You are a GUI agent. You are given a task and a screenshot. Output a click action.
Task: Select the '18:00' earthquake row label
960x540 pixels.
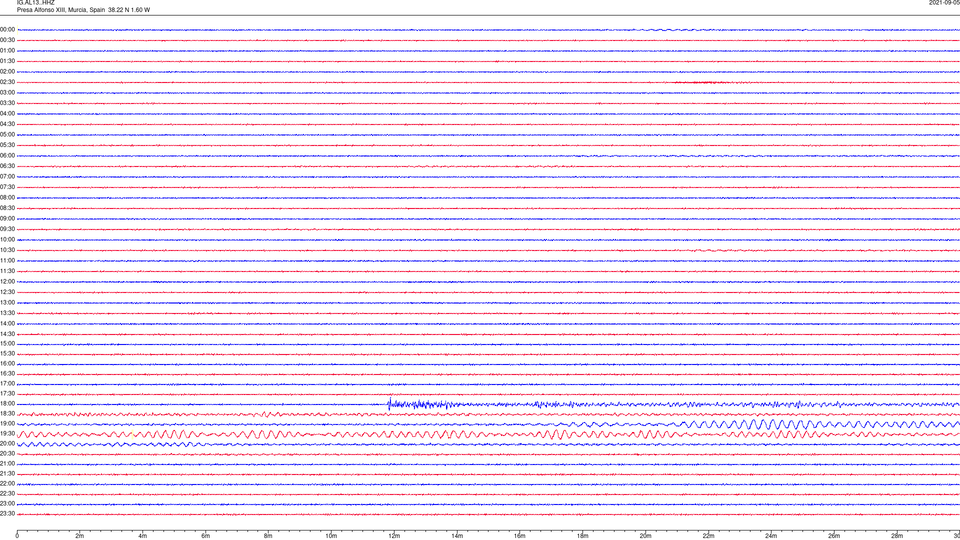(7, 404)
